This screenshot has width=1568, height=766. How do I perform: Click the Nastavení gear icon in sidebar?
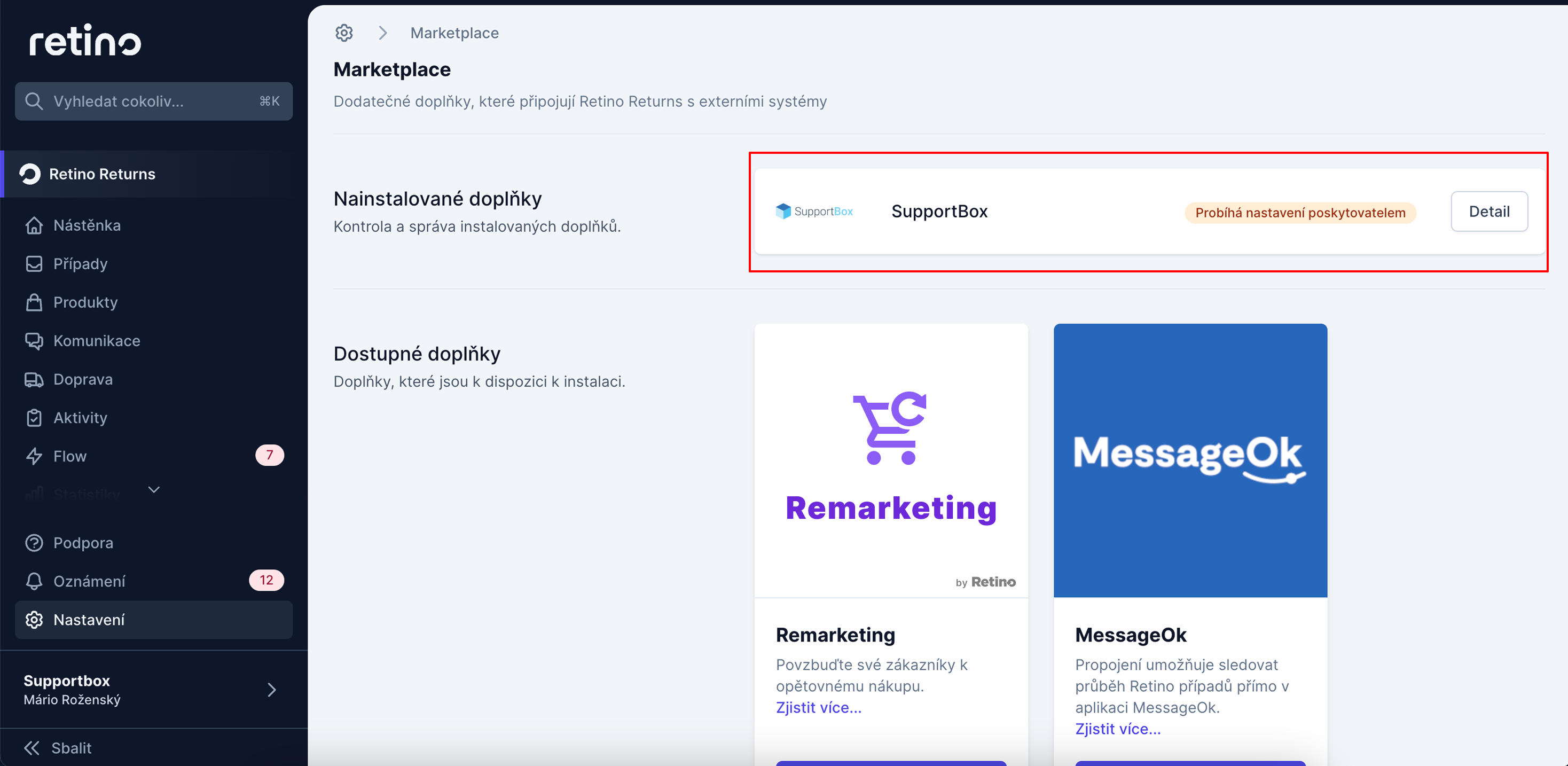[x=34, y=620]
